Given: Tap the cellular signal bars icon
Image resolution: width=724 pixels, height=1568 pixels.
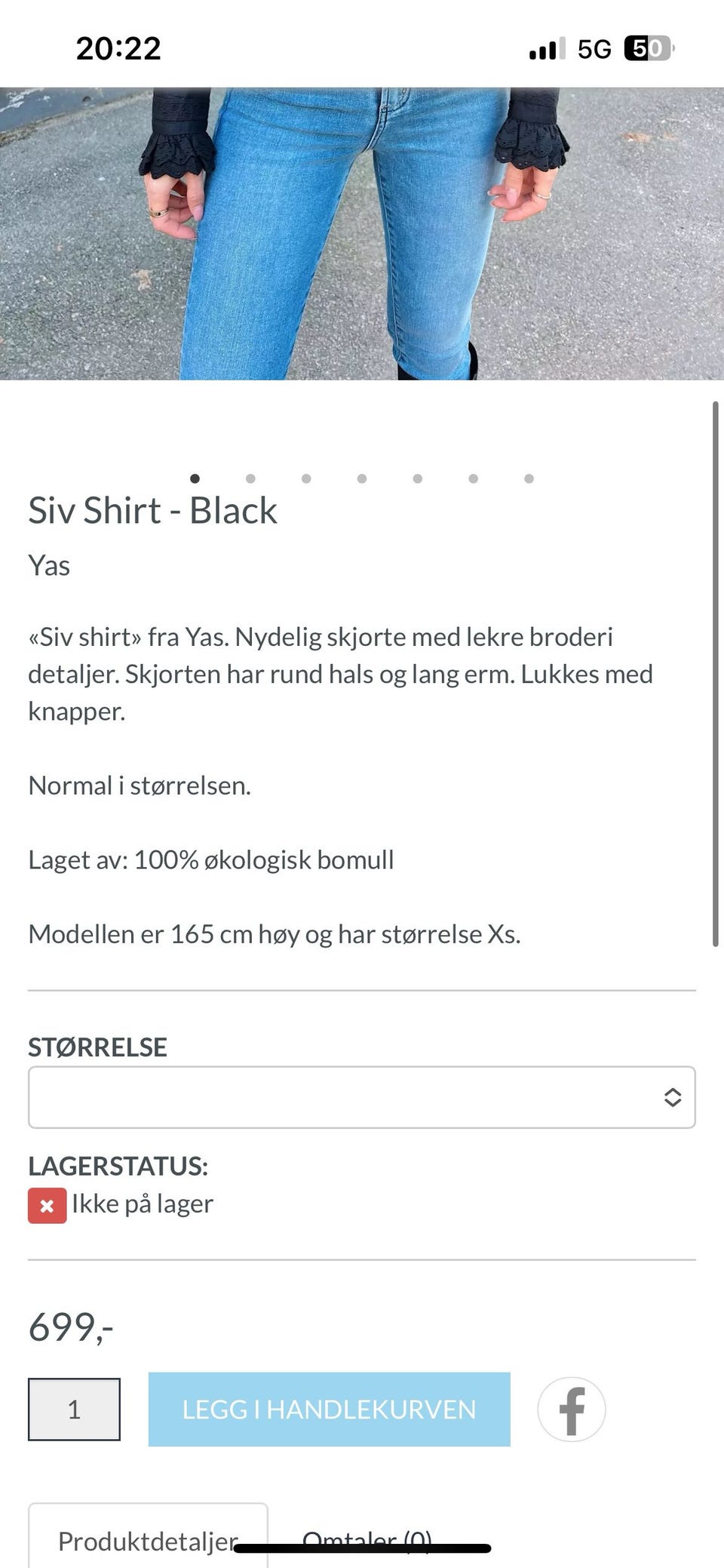Looking at the screenshot, I should [x=547, y=50].
